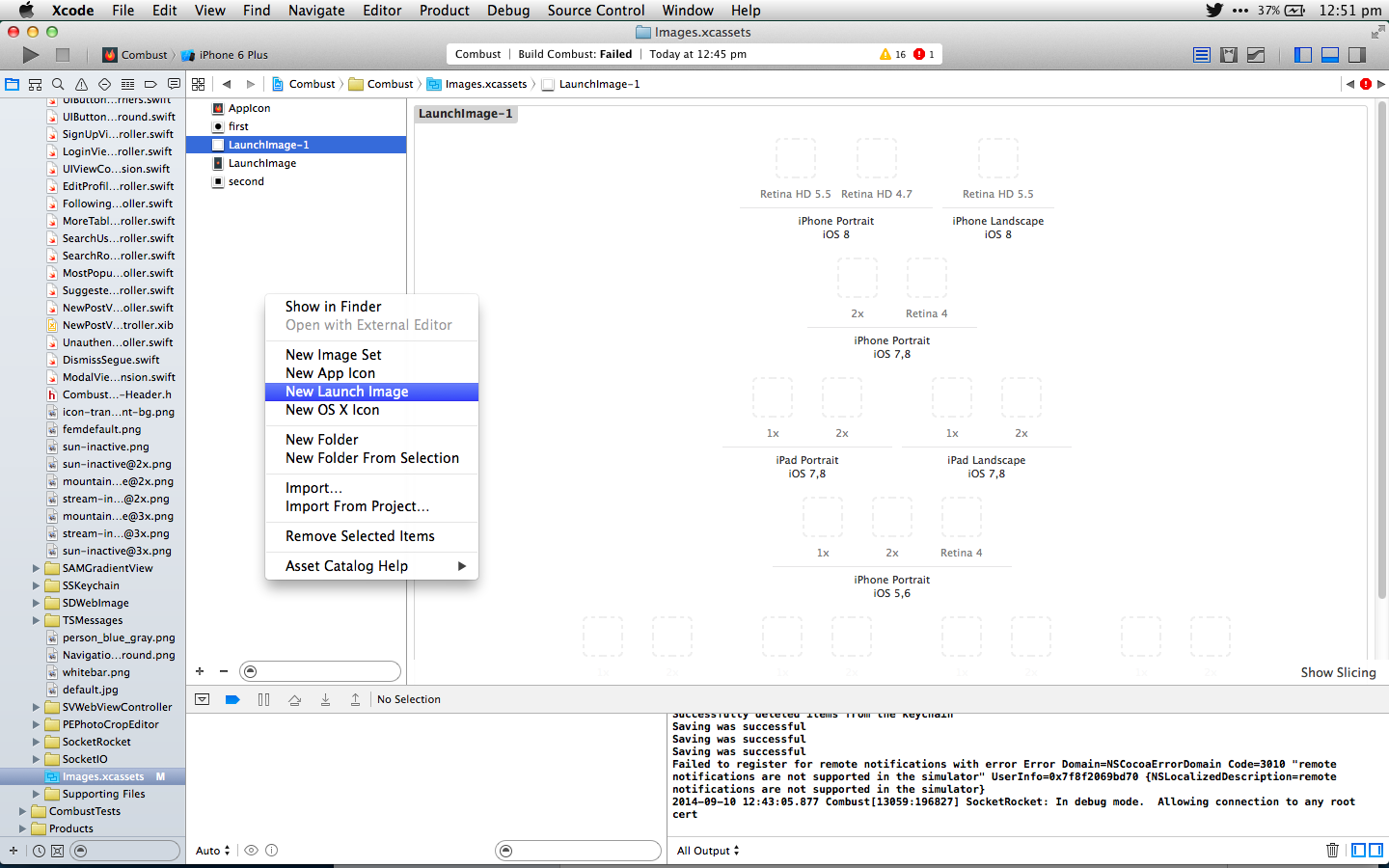Switch to the Standard editor
Image resolution: width=1389 pixels, height=868 pixels.
[x=1202, y=55]
